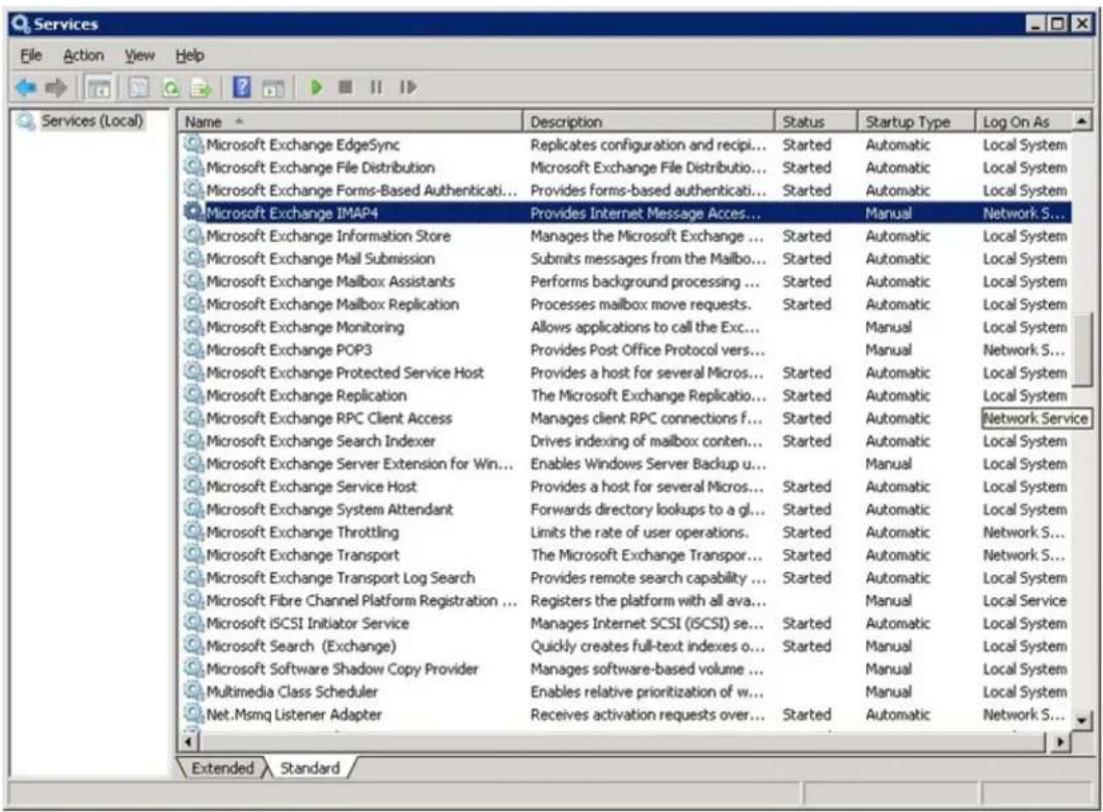Click the Back arrow toolbar icon
Screen dimensions: 1103x812
click(x=25, y=88)
